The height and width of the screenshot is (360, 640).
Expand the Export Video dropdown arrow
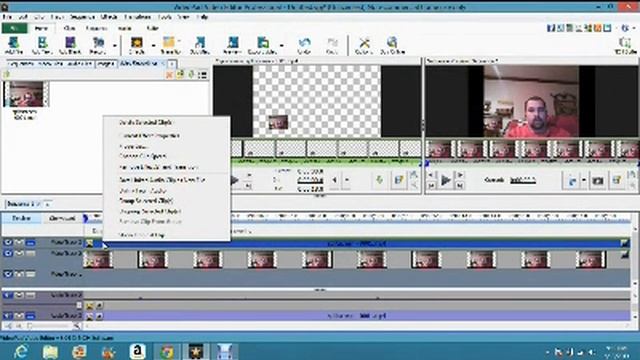282,45
